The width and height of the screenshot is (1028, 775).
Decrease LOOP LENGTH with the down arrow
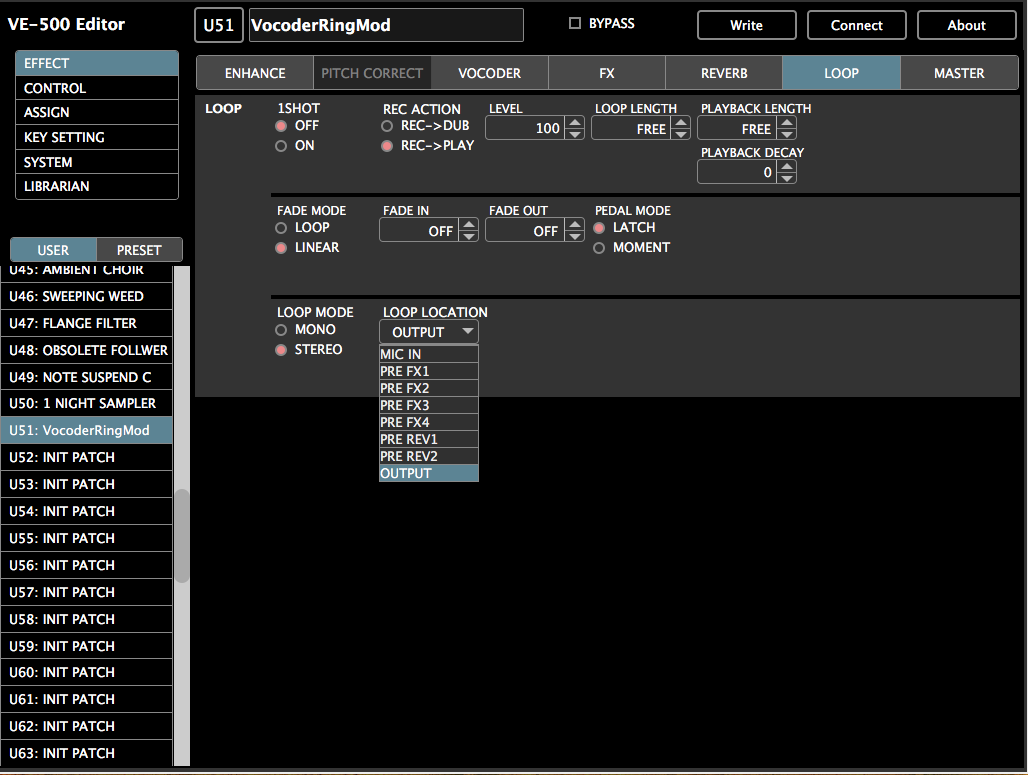pyautogui.click(x=681, y=134)
